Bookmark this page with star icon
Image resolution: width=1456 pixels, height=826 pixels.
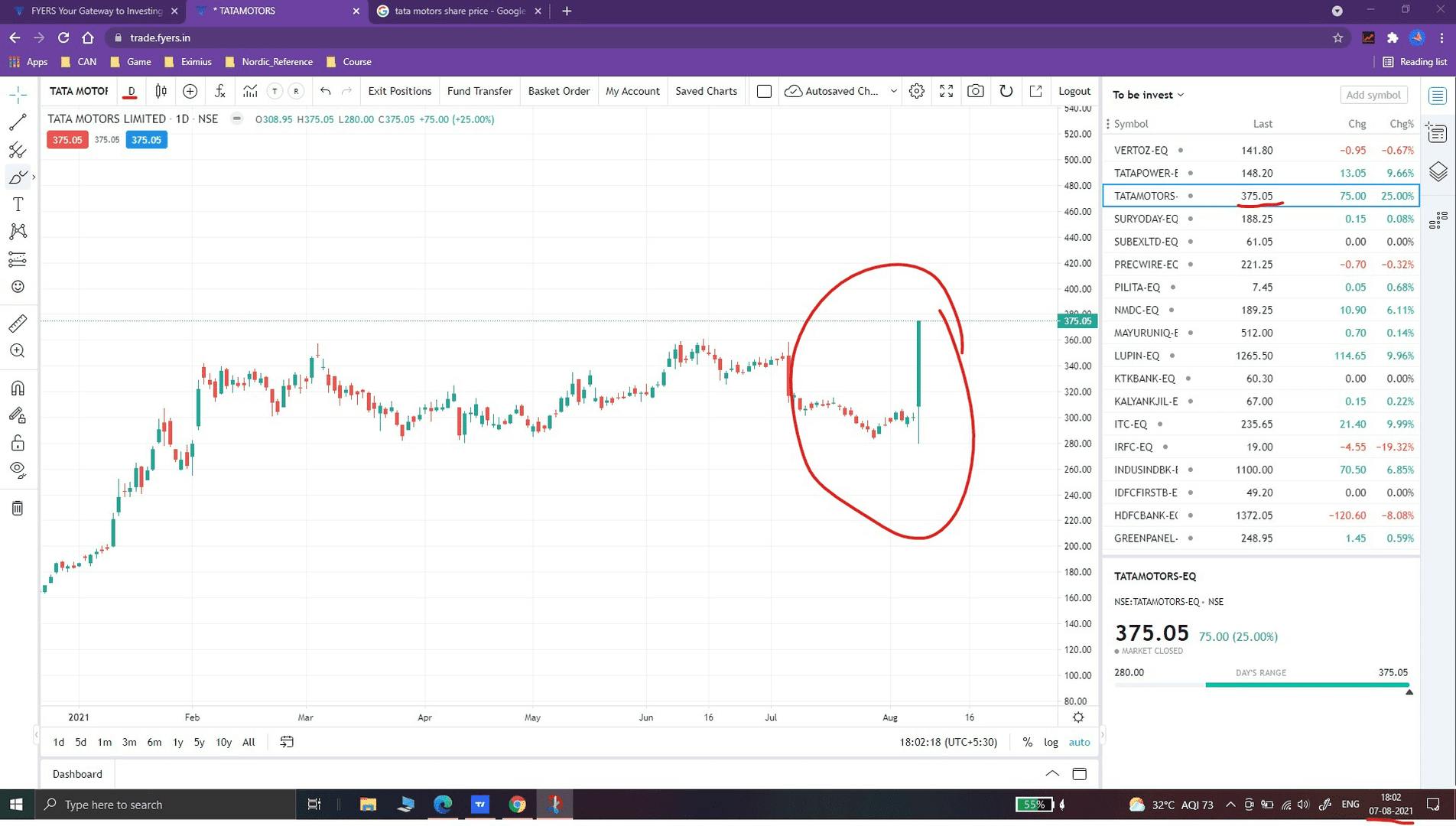[1337, 37]
